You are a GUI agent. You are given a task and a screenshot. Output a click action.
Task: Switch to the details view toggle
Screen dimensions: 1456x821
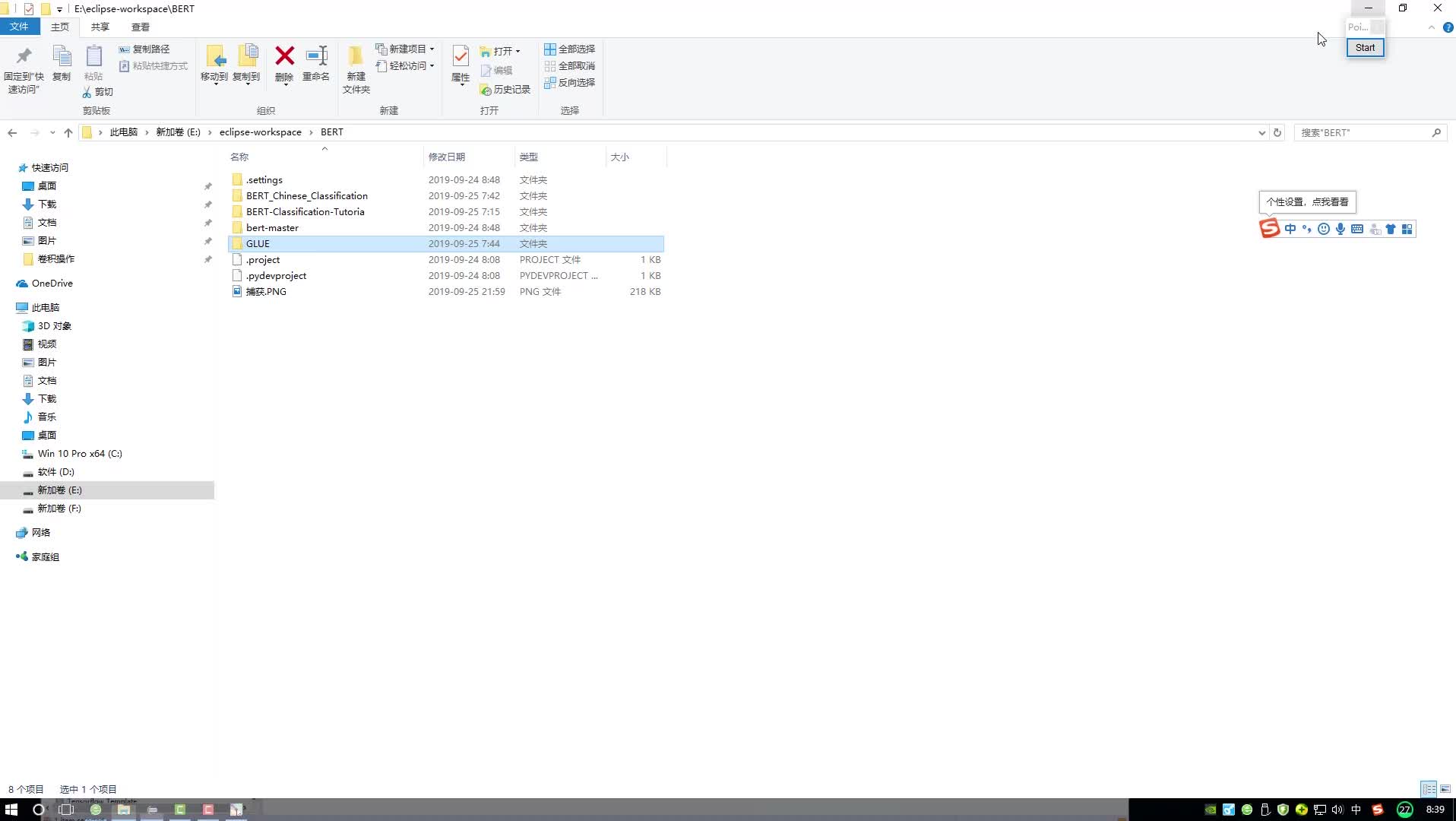pos(1429,789)
